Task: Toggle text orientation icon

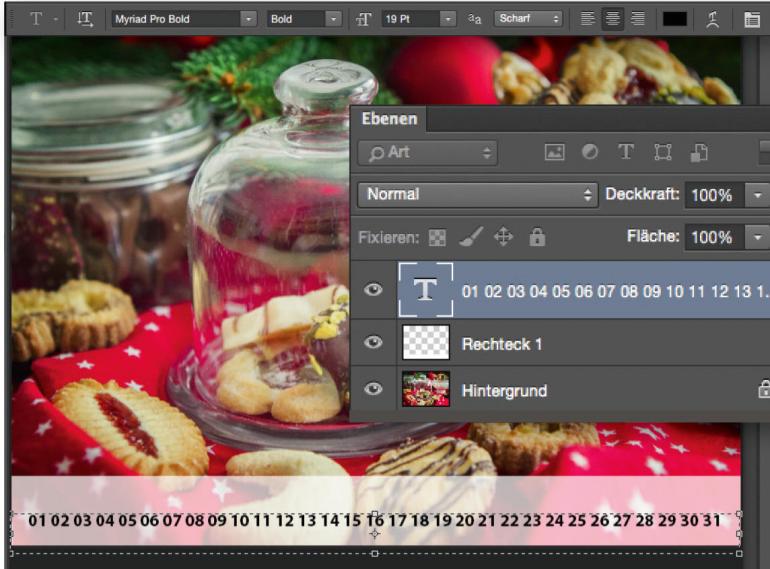Action: tap(85, 19)
